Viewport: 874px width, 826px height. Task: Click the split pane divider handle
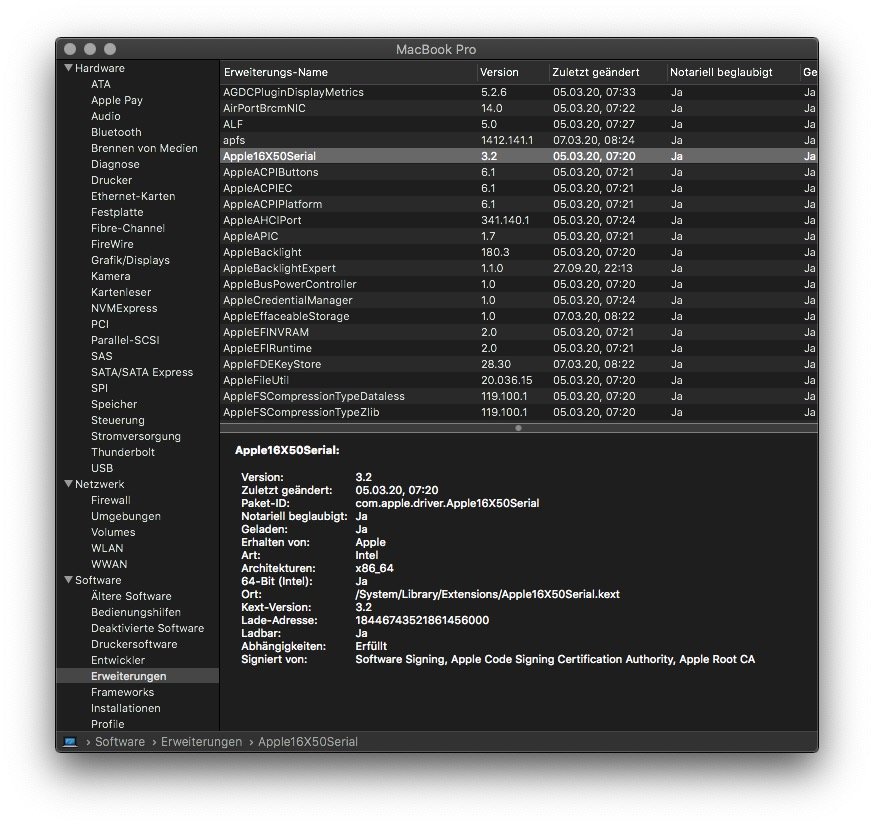[518, 428]
